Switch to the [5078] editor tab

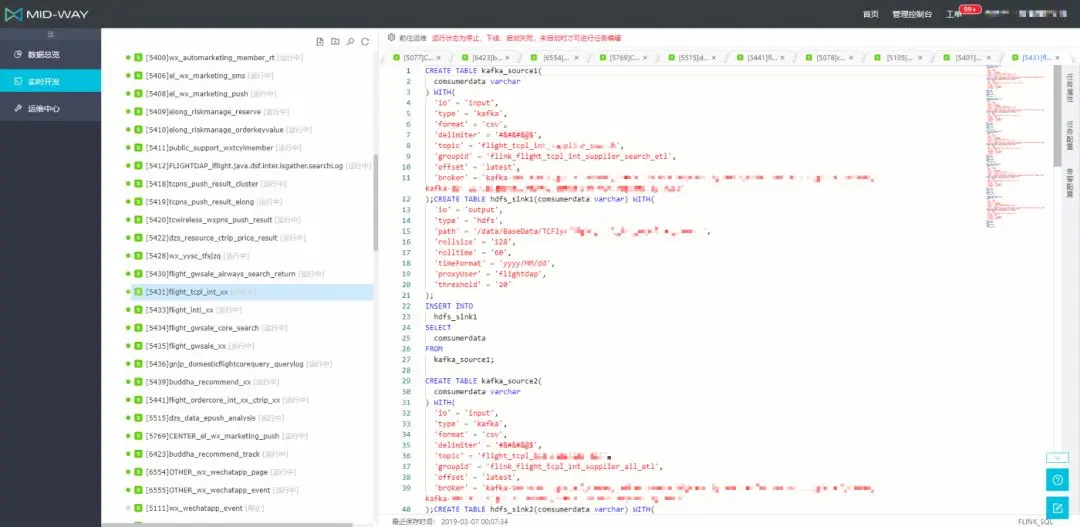[x=831, y=58]
